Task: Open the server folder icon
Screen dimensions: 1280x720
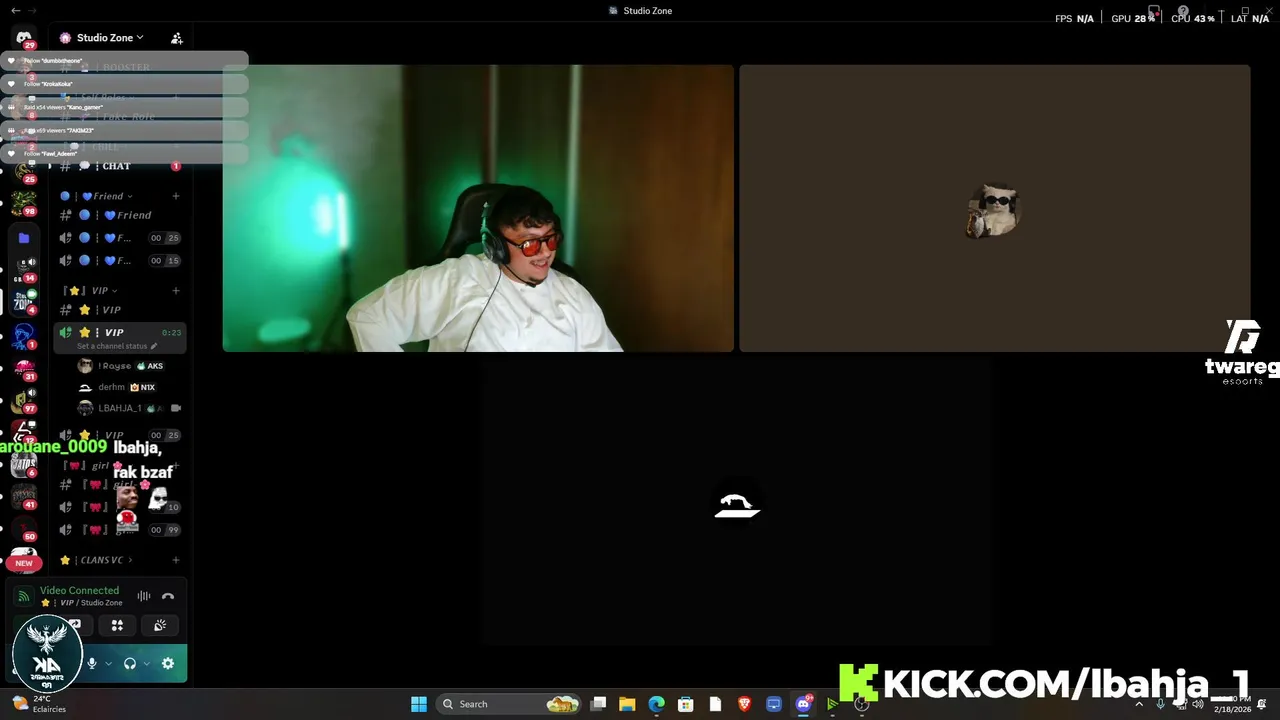Action: point(24,238)
